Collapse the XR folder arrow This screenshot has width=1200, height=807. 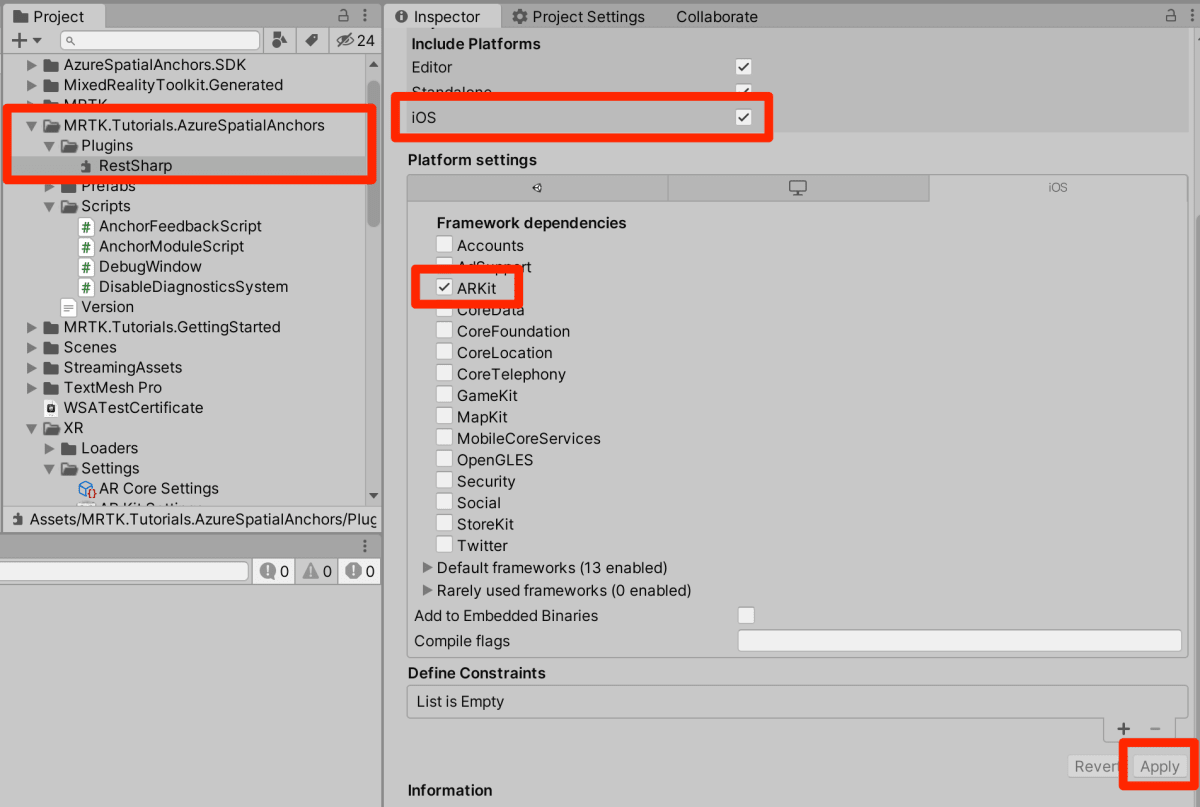(32, 428)
